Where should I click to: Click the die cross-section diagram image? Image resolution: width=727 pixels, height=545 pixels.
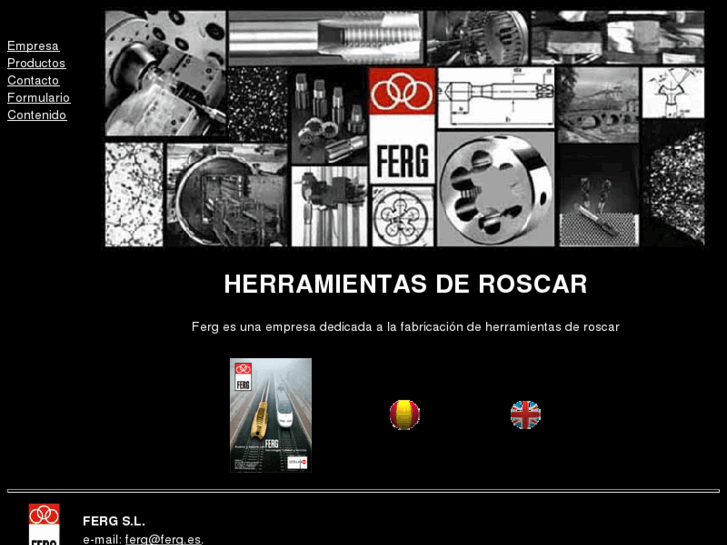click(x=403, y=216)
